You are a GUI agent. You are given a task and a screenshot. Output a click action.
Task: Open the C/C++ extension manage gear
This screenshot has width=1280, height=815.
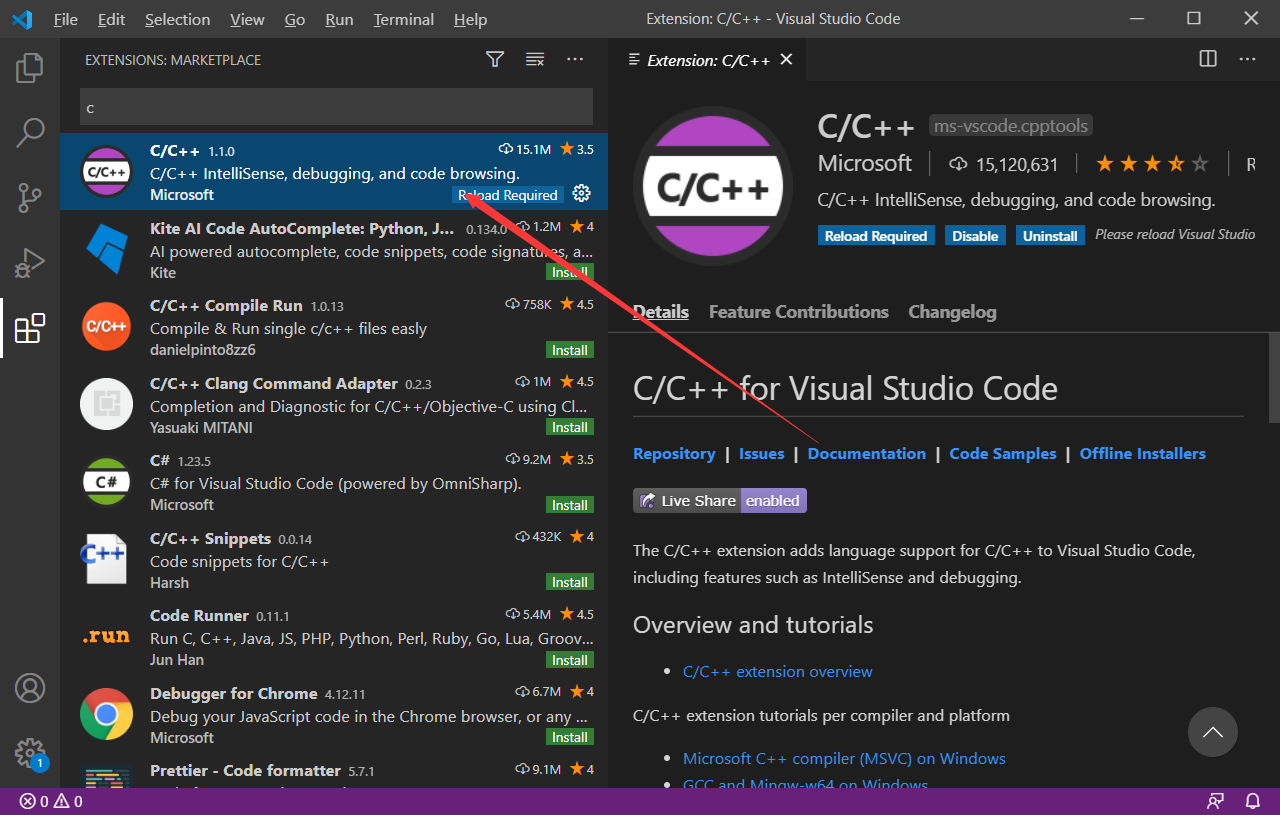581,194
